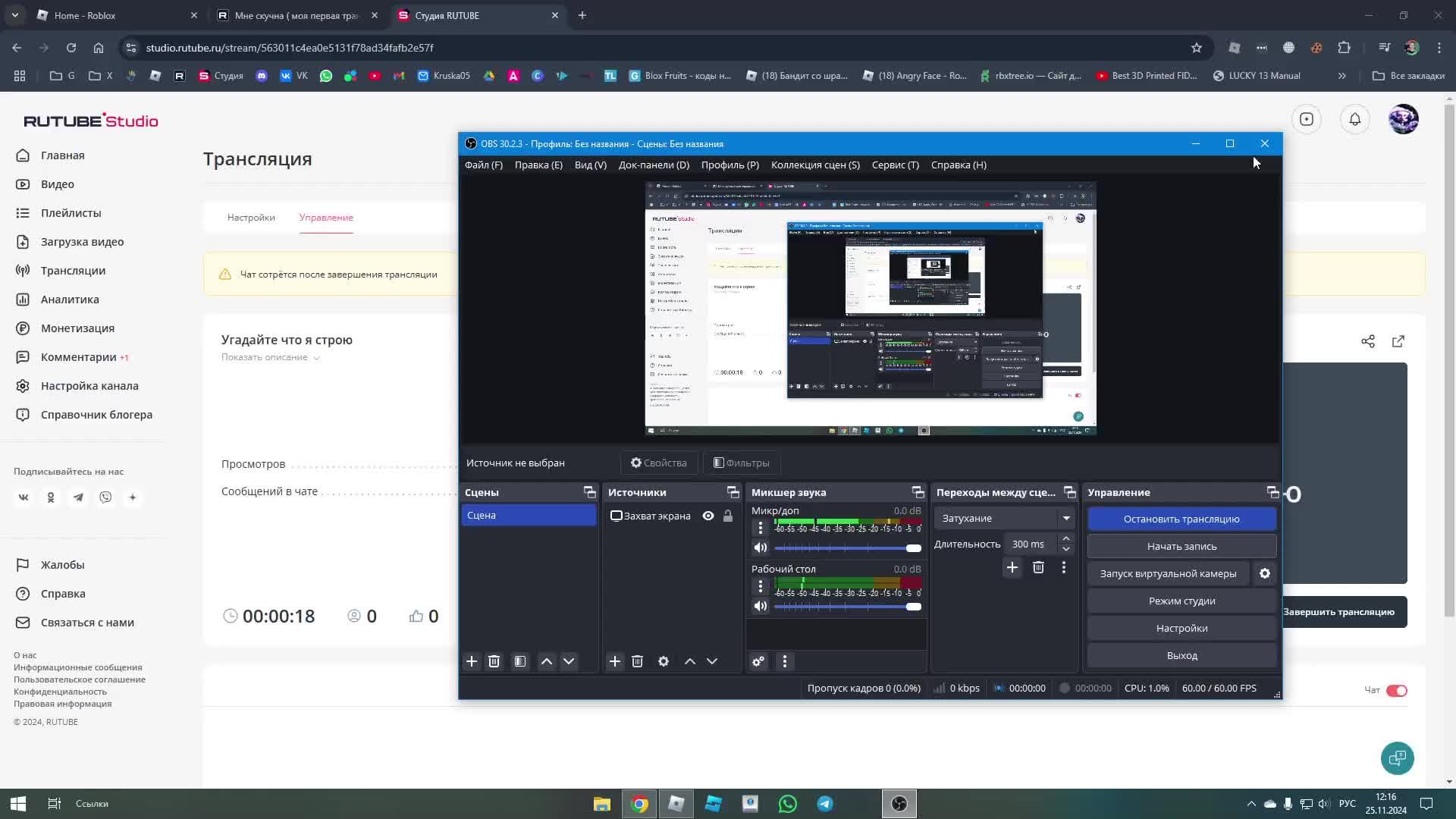Viewport: 1456px width, 819px height.
Task: Open virtual camera settings gear
Action: tap(1265, 574)
